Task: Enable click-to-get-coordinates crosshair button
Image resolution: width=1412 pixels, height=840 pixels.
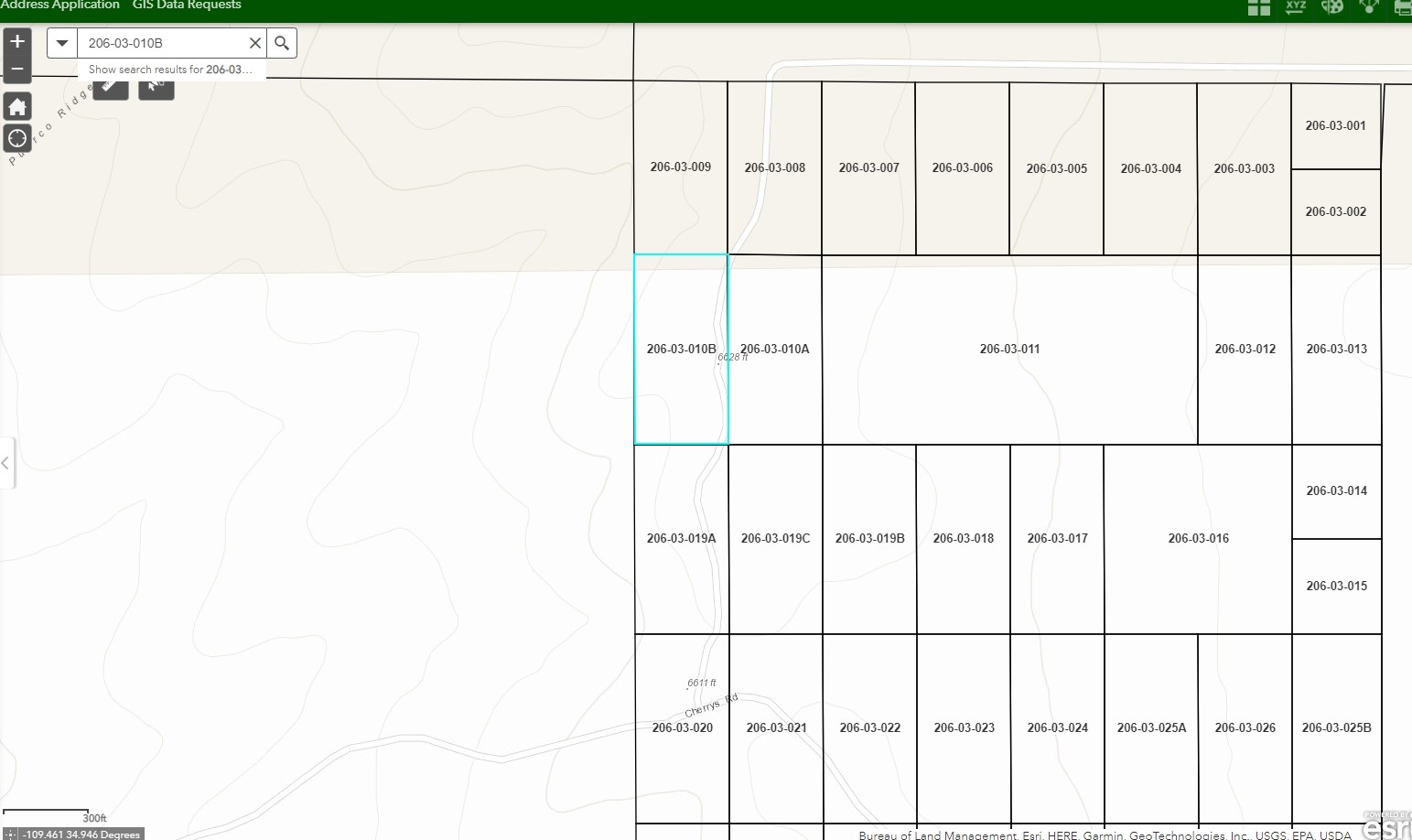Action: [x=10, y=834]
